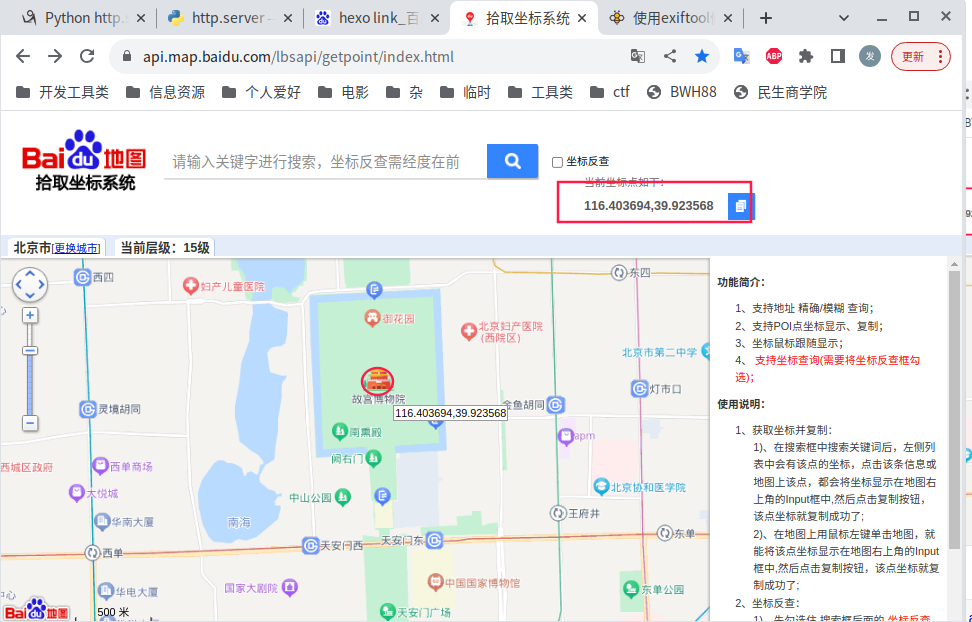This screenshot has width=972, height=622.
Task: Click the 西四 subway station icon
Action: (82, 277)
